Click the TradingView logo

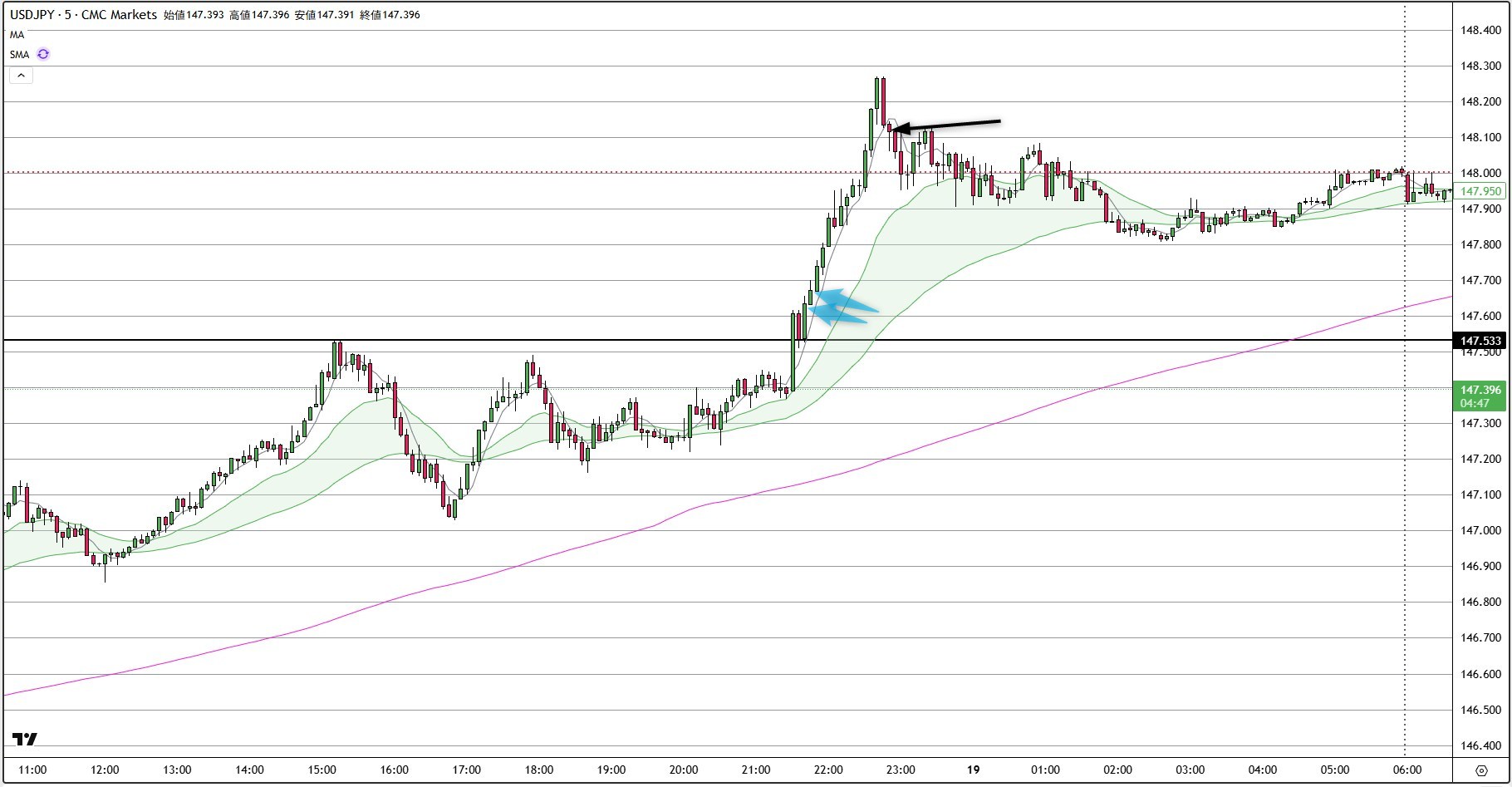(x=25, y=739)
